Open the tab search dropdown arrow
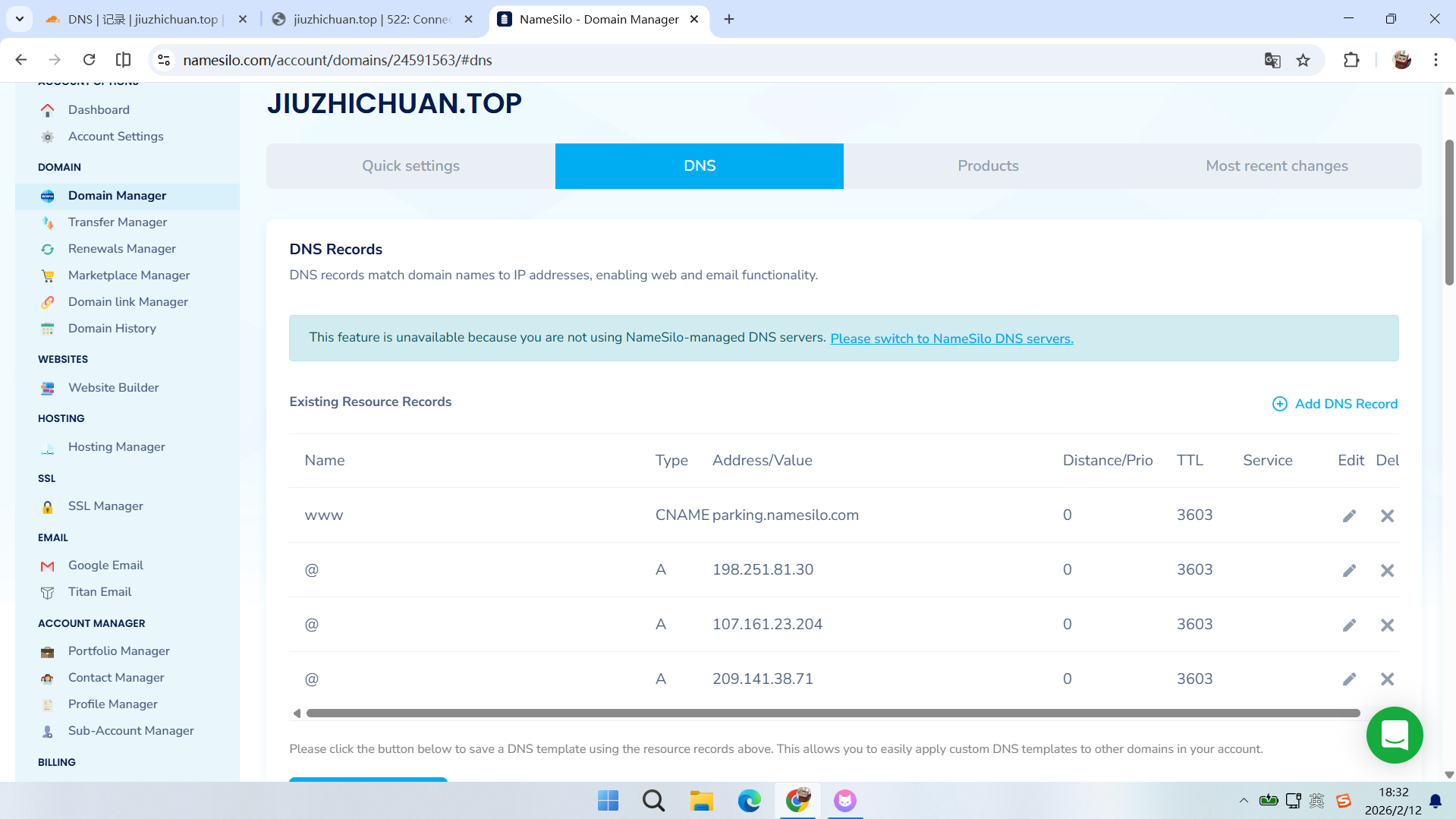Viewport: 1456px width, 819px height. click(20, 19)
